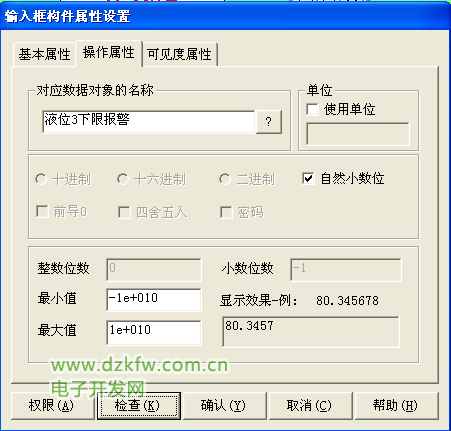Select the 十进制 radio button
Viewport: 451px width, 431px height.
[x=41, y=179]
